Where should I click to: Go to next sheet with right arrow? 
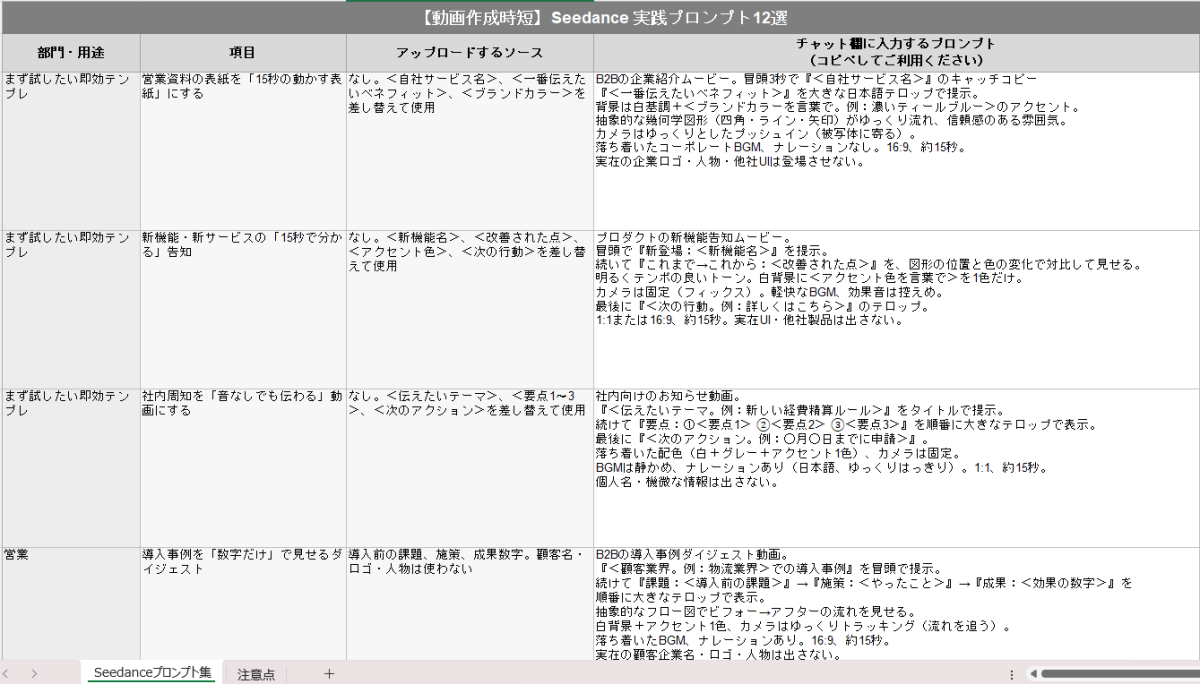click(x=34, y=674)
